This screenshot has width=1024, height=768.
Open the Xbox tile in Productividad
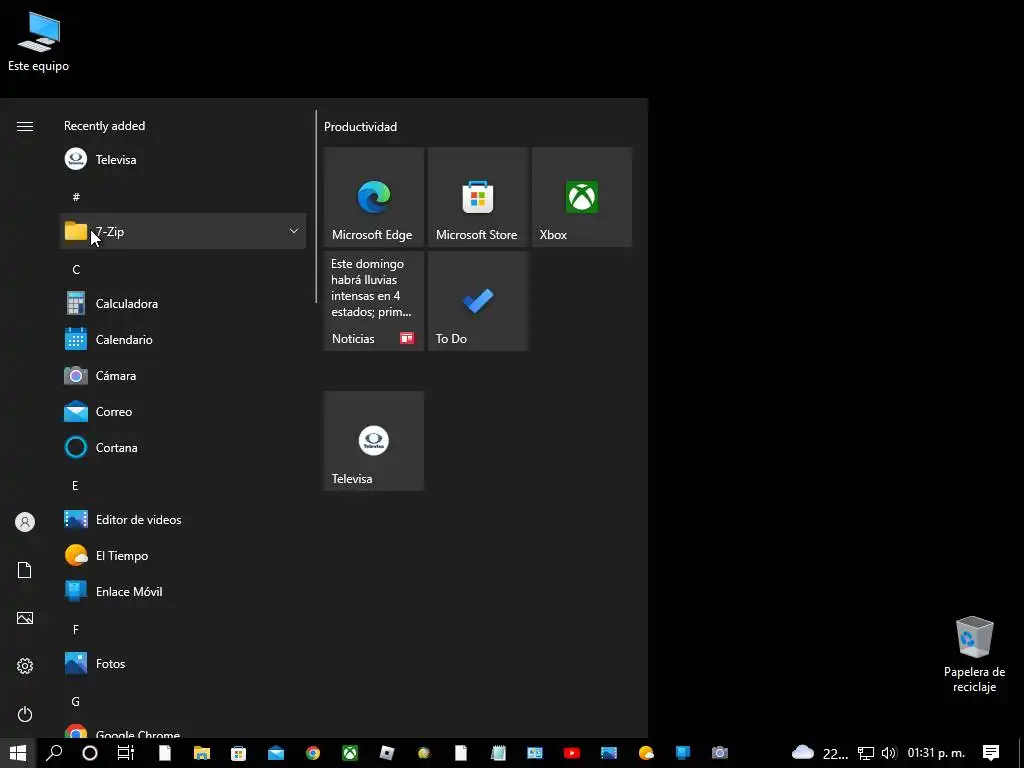tap(582, 197)
